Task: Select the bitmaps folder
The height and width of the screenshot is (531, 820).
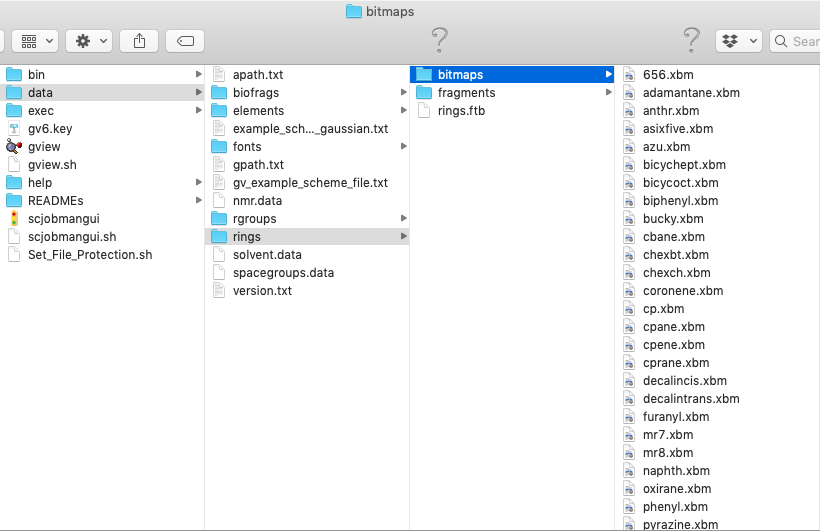Action: pyautogui.click(x=512, y=75)
